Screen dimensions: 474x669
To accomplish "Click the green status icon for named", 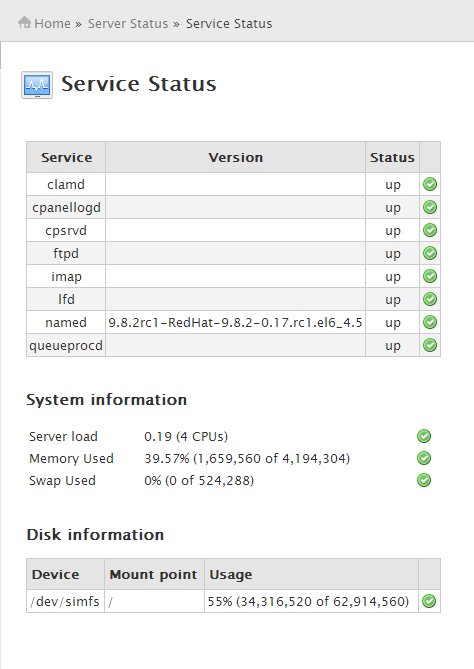I will [430, 322].
